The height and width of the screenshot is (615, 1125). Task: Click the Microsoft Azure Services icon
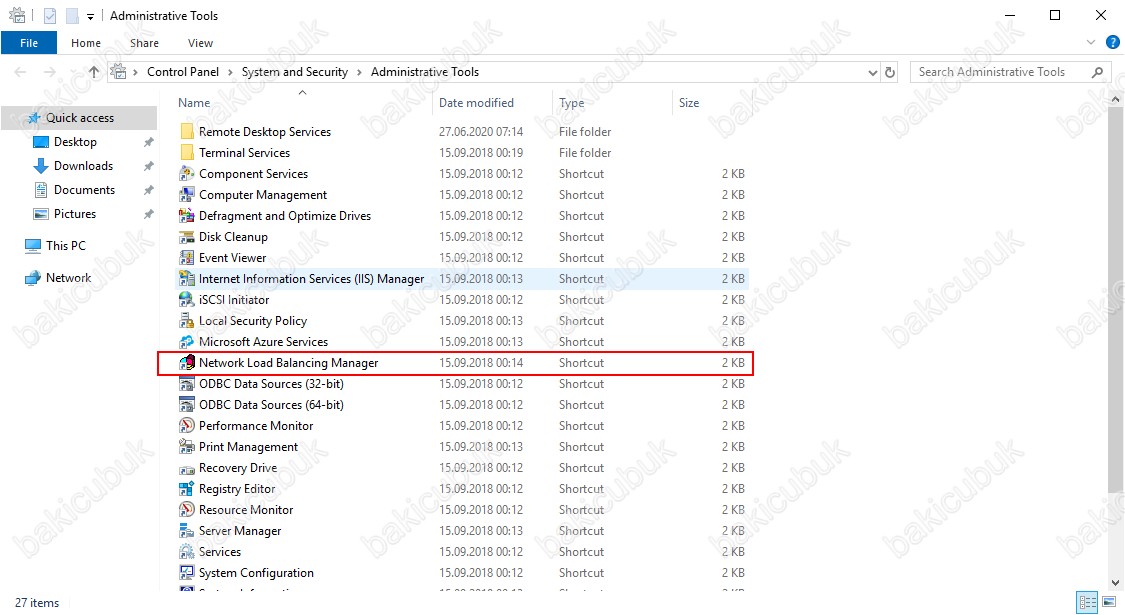click(187, 342)
